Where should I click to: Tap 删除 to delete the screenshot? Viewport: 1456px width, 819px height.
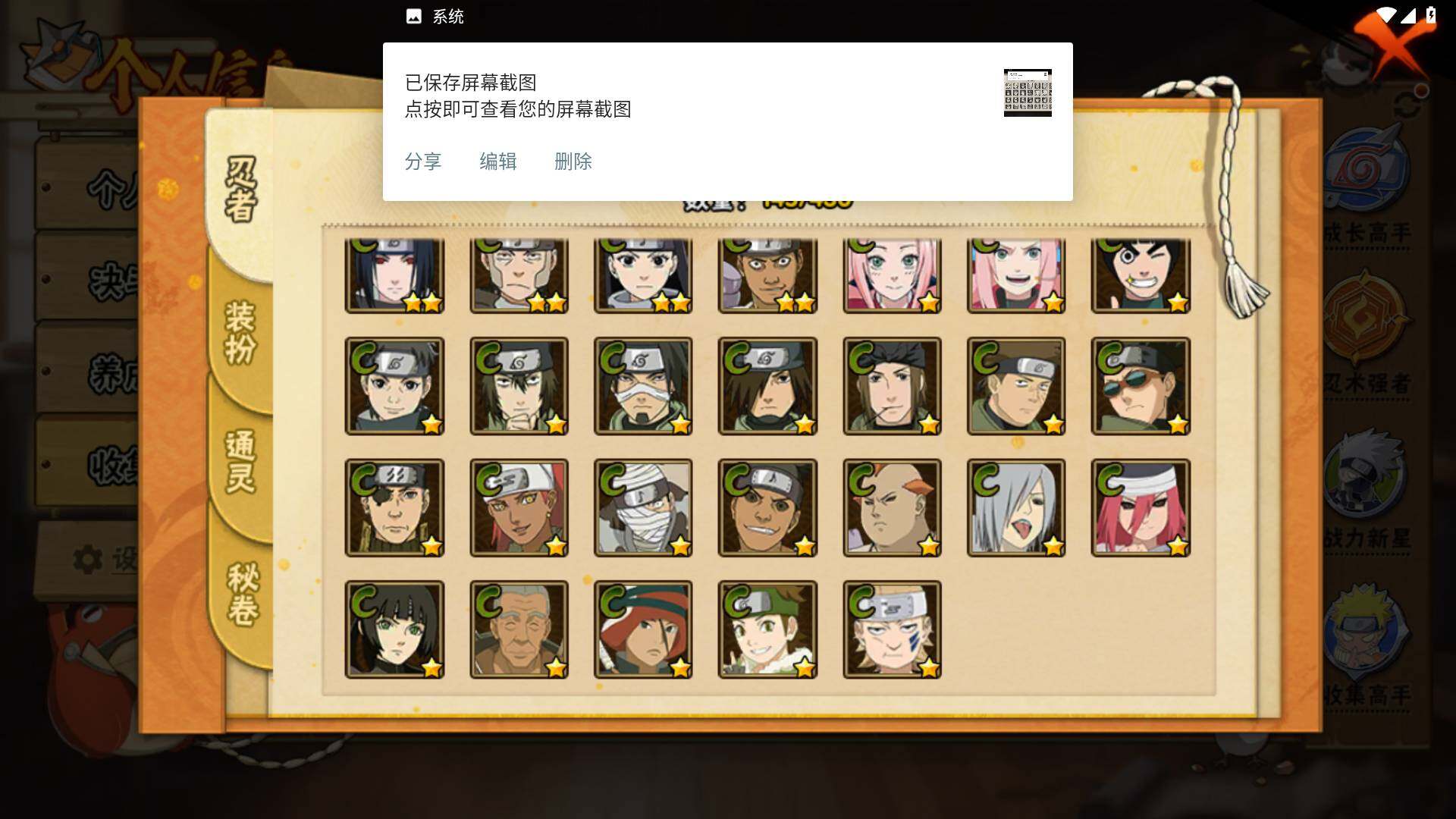coord(573,162)
